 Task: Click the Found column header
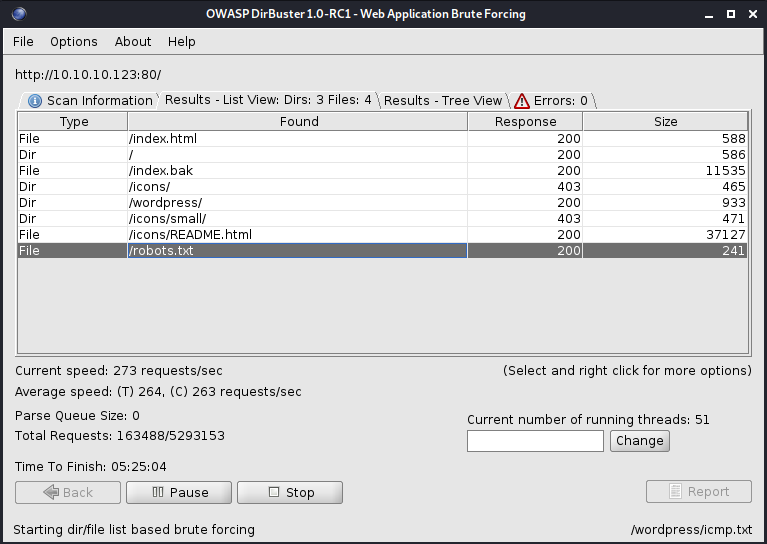tap(298, 122)
